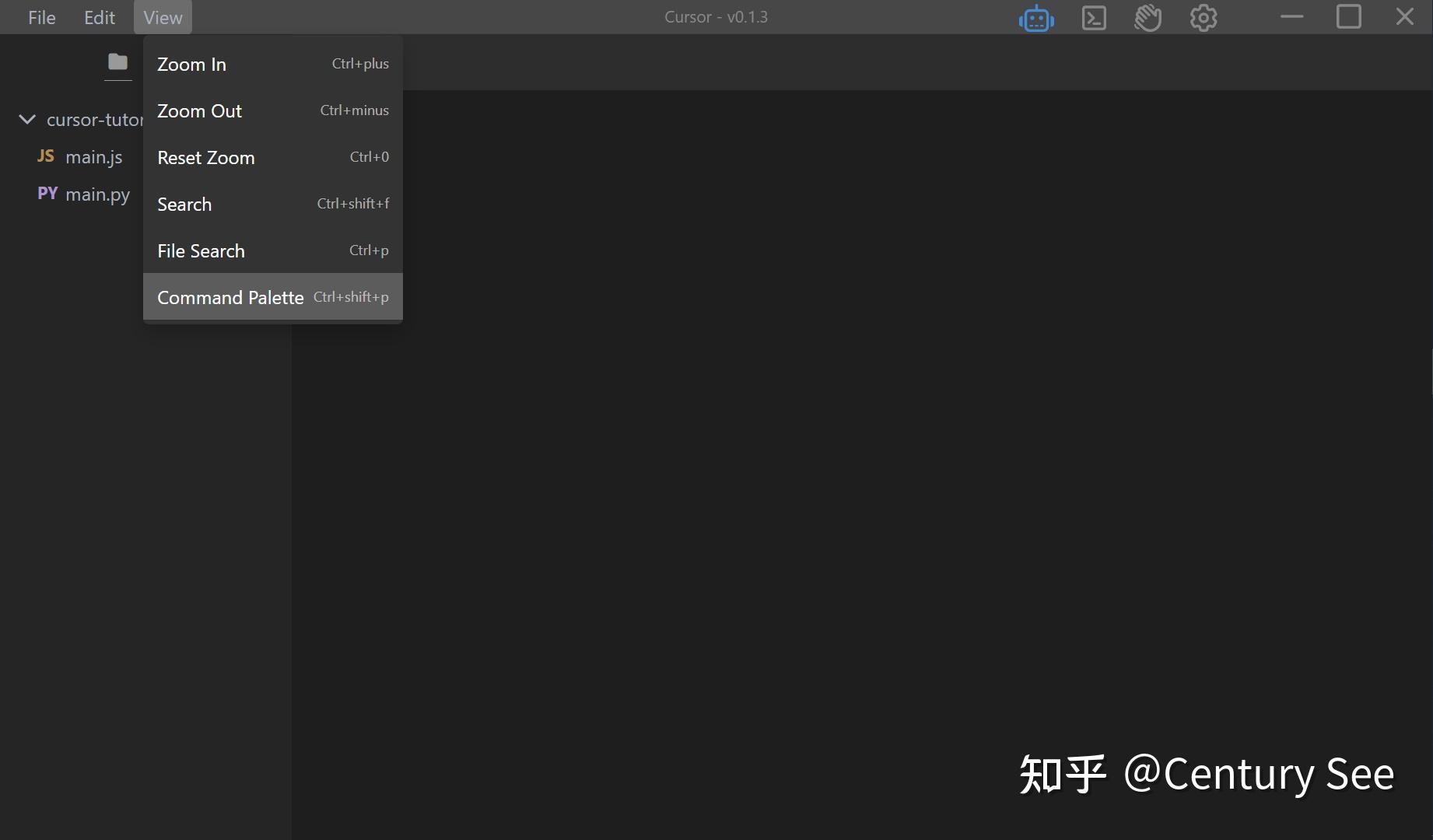
Task: Close the open View menu
Action: (x=163, y=17)
